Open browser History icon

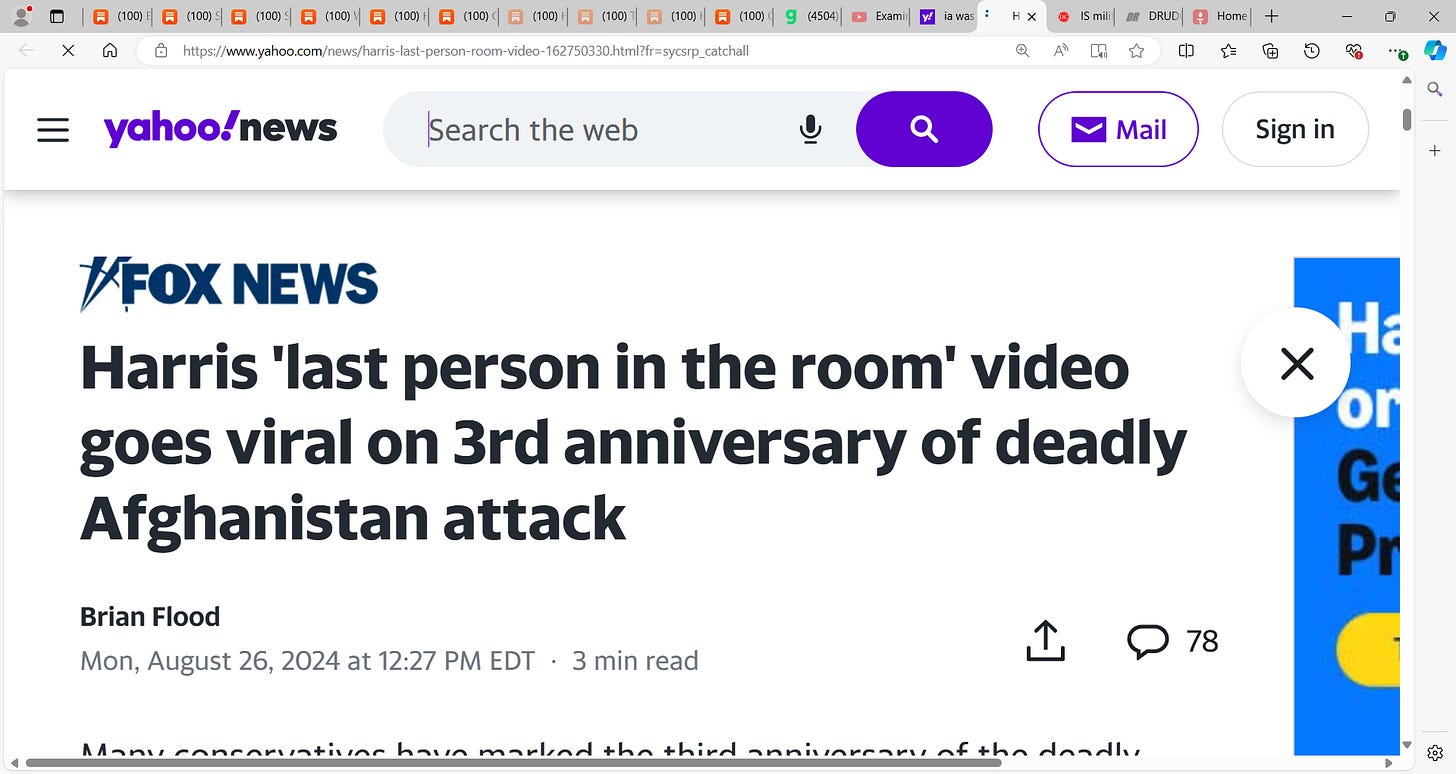coord(1312,50)
